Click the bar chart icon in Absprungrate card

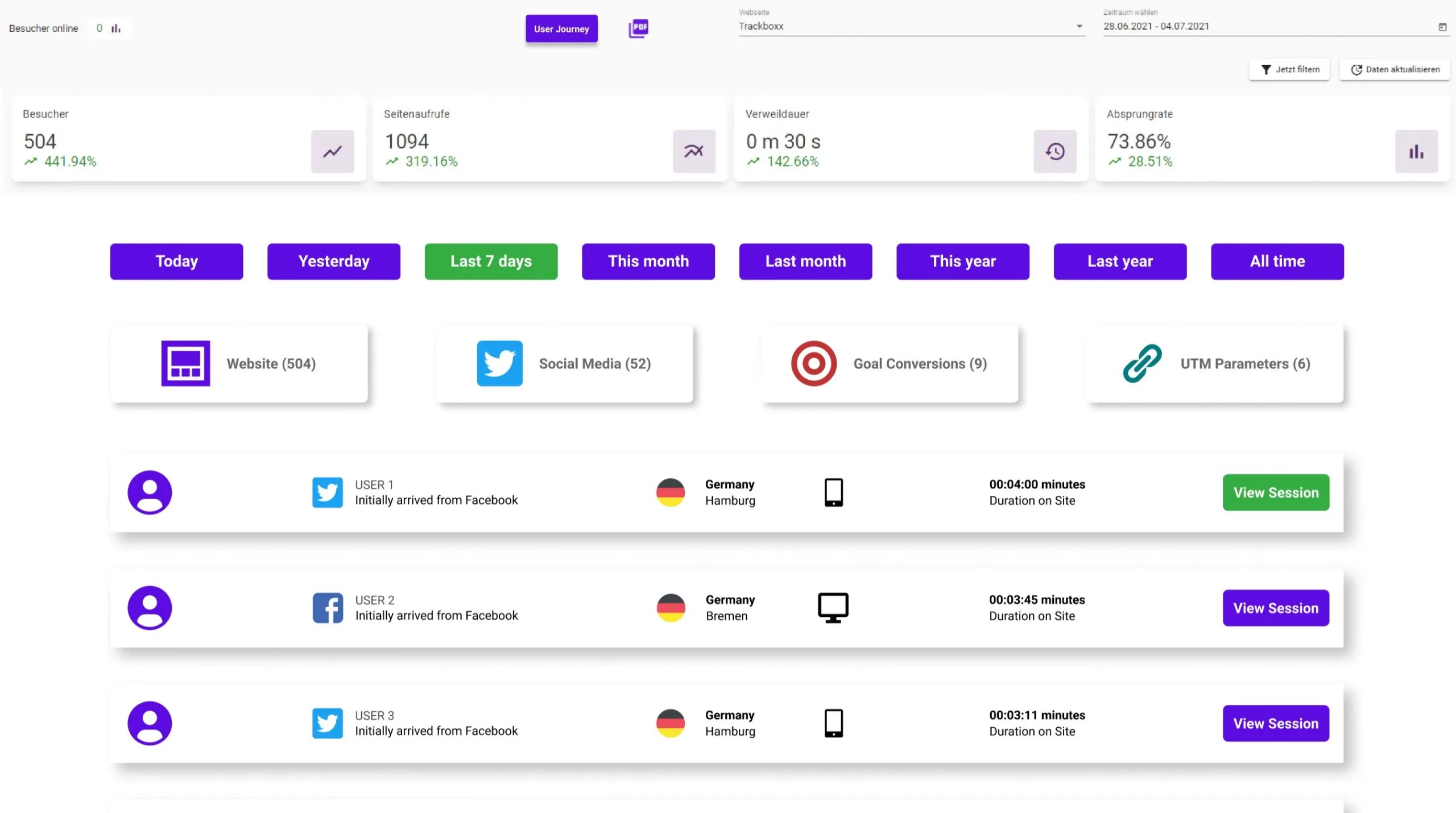tap(1416, 151)
